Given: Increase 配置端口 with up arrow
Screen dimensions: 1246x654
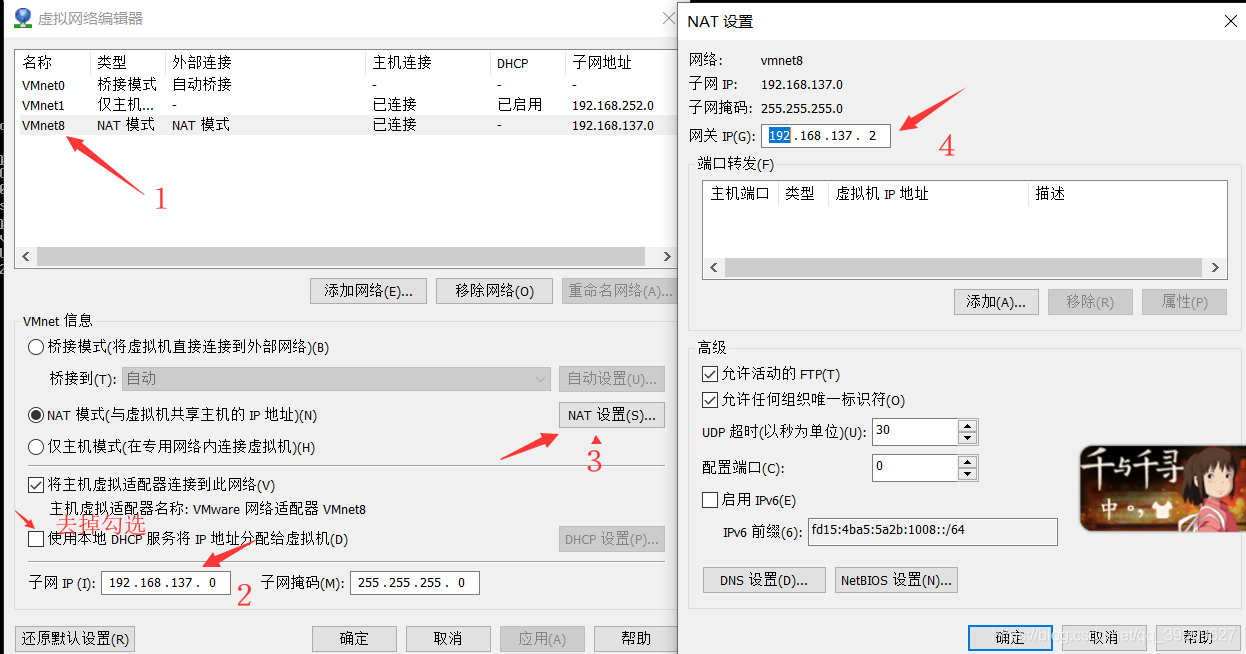Looking at the screenshot, I should coord(967,461).
